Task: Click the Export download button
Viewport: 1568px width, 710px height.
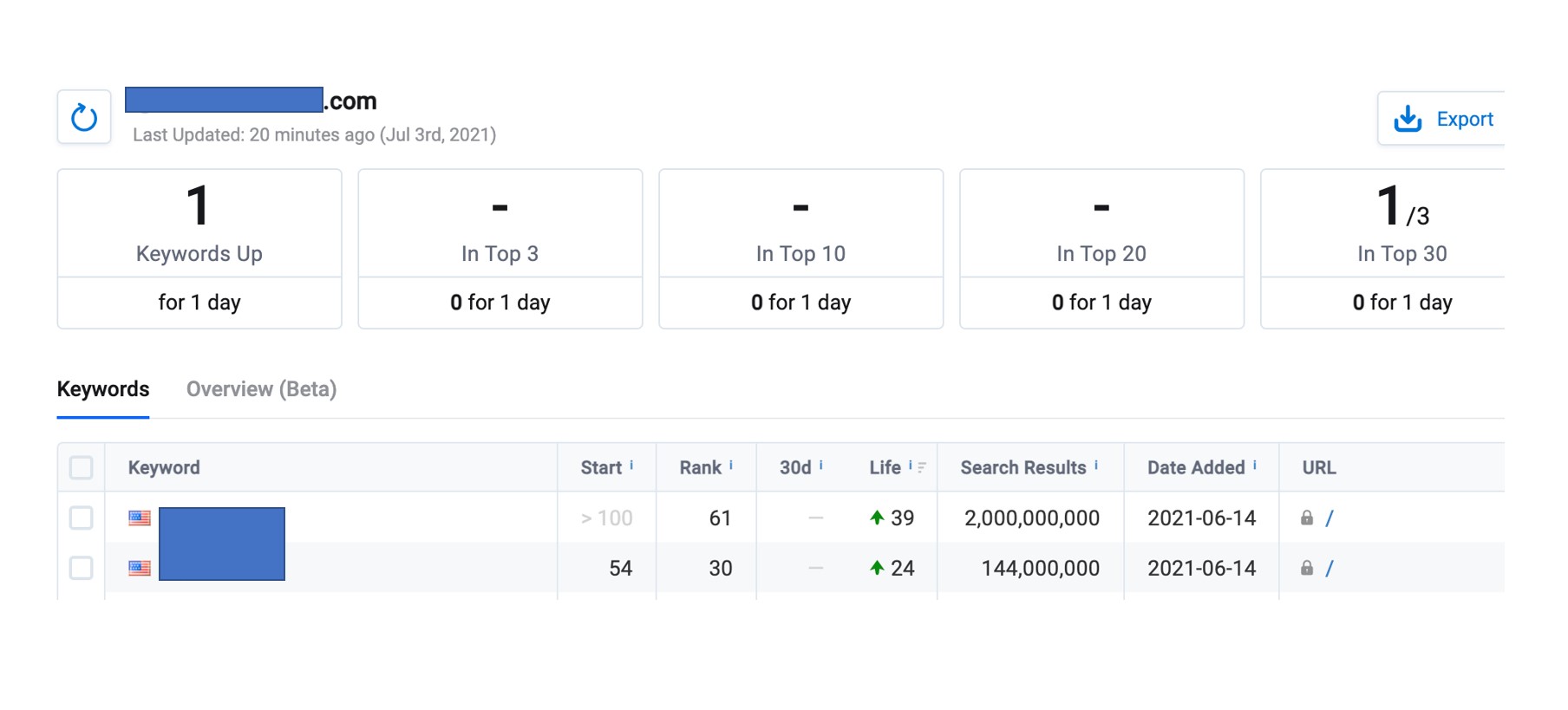Action: (1442, 119)
